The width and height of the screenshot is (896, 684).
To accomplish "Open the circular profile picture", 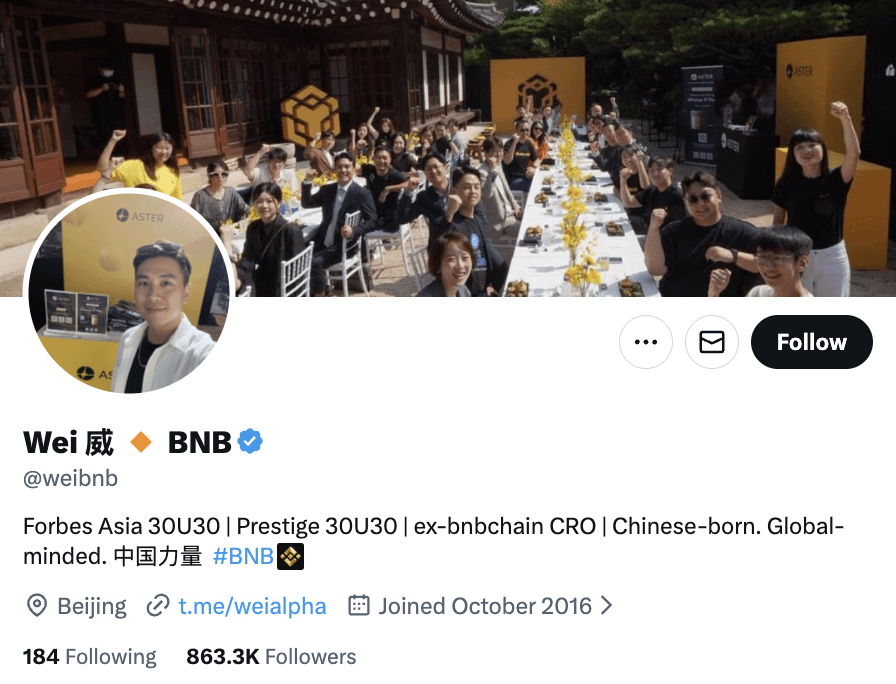I will pos(129,292).
